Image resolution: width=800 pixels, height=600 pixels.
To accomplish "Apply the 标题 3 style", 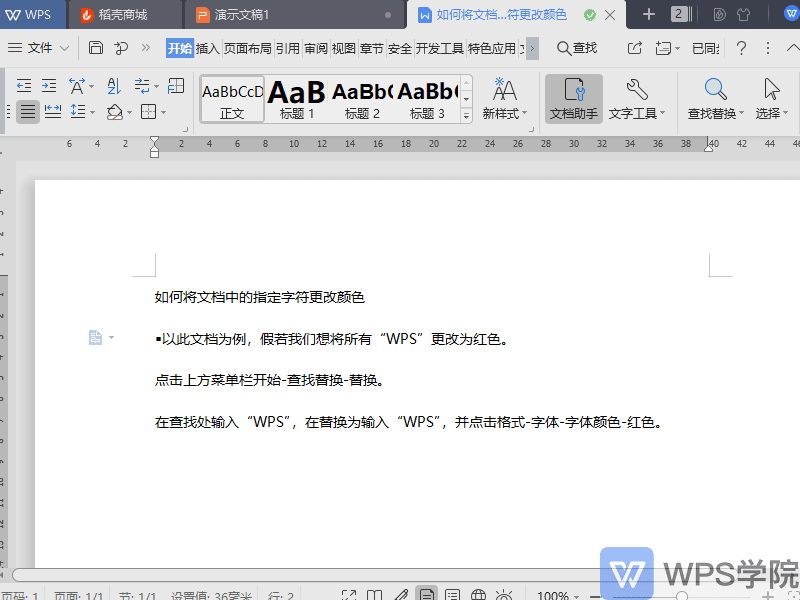I will tap(427, 99).
